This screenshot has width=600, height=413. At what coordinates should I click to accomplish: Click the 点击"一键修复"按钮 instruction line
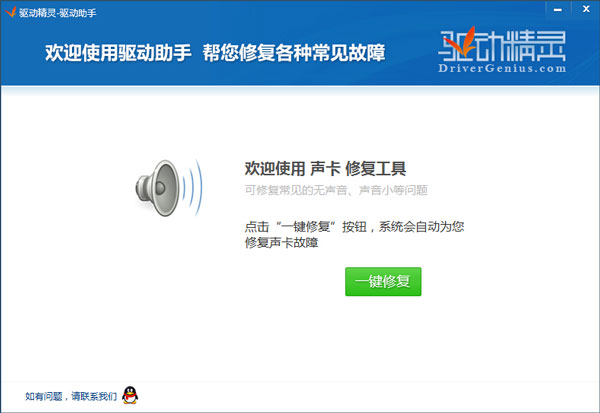pyautogui.click(x=354, y=227)
